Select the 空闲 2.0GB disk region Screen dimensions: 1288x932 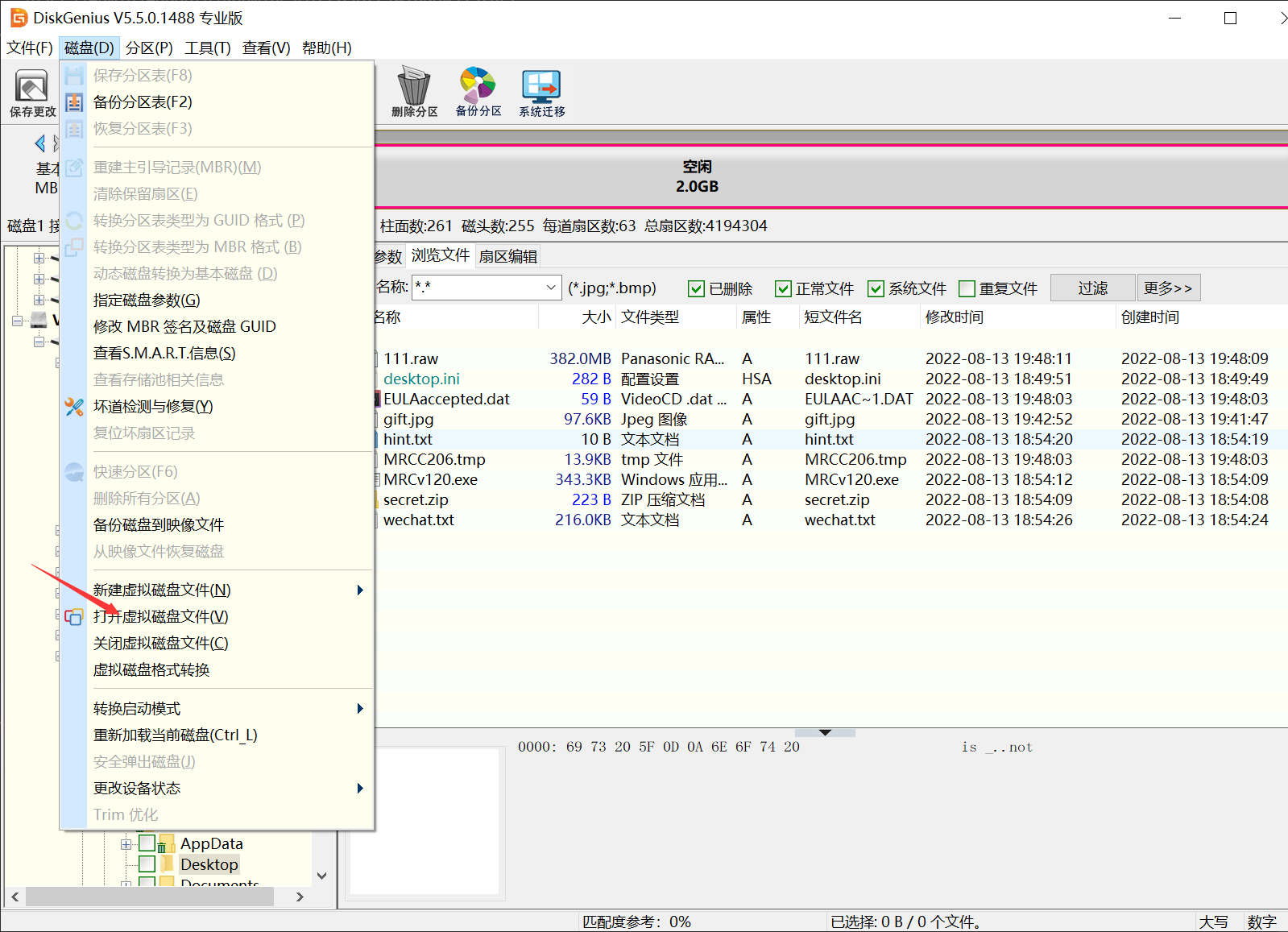[x=830, y=176]
